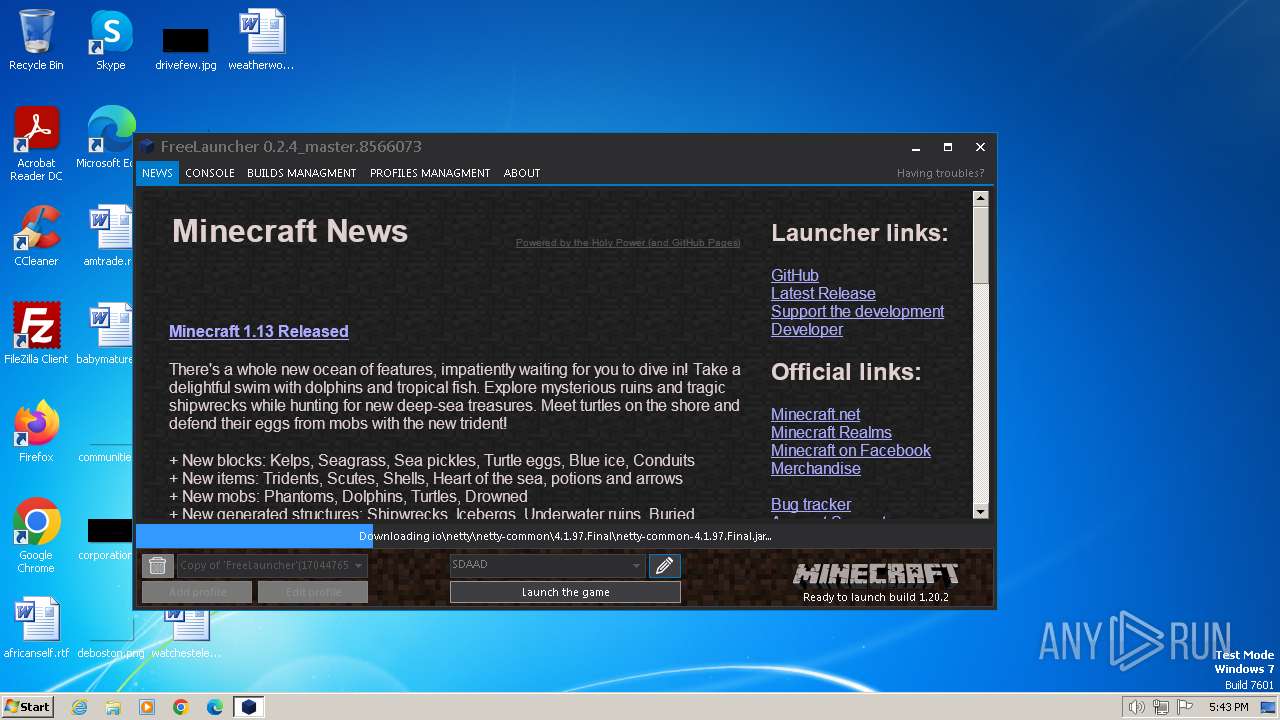Open Minecraft 1.13 Released article link

coord(259,331)
